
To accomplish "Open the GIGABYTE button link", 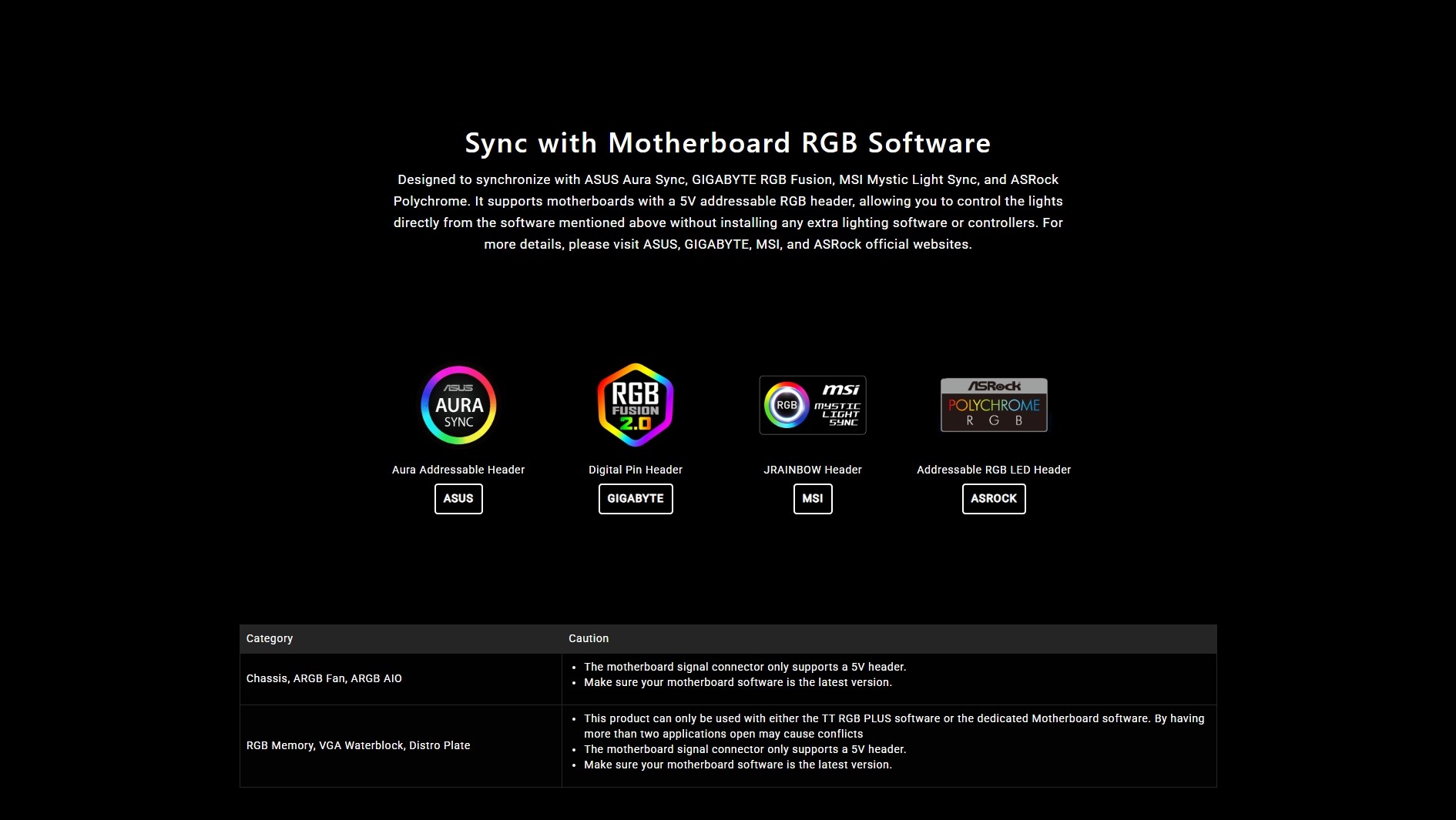I will [636, 499].
